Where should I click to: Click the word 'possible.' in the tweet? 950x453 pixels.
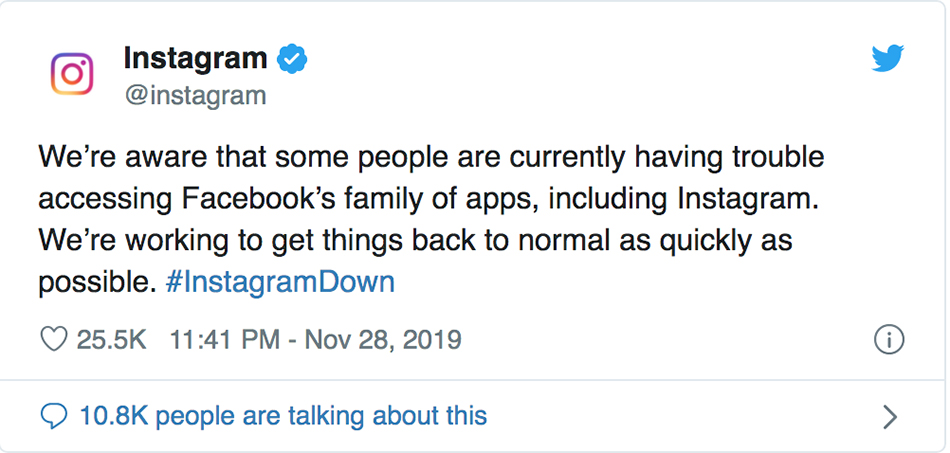coord(98,284)
